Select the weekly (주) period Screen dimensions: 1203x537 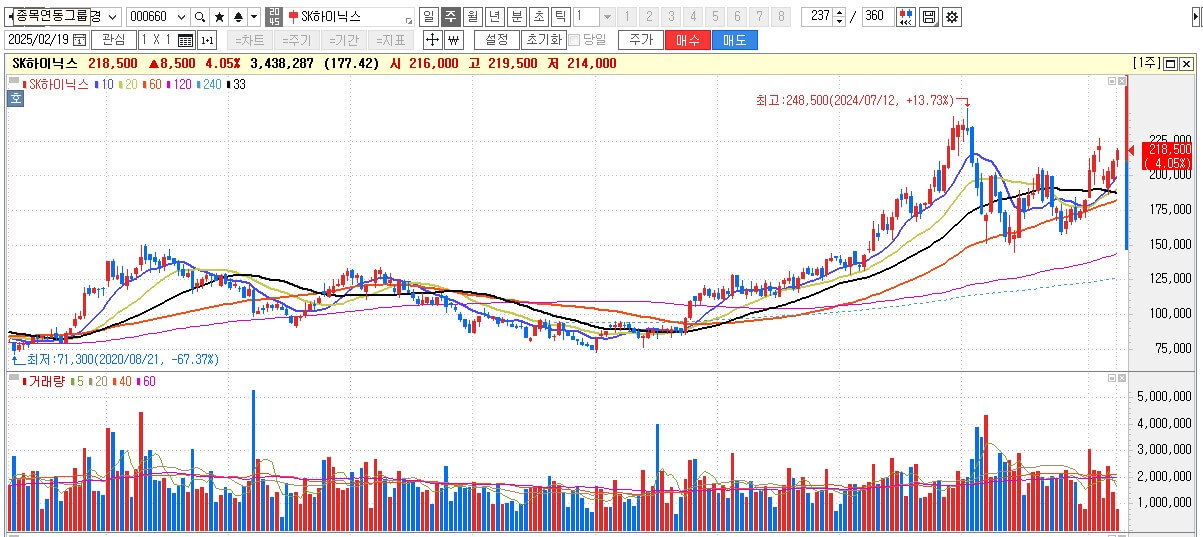click(x=451, y=17)
